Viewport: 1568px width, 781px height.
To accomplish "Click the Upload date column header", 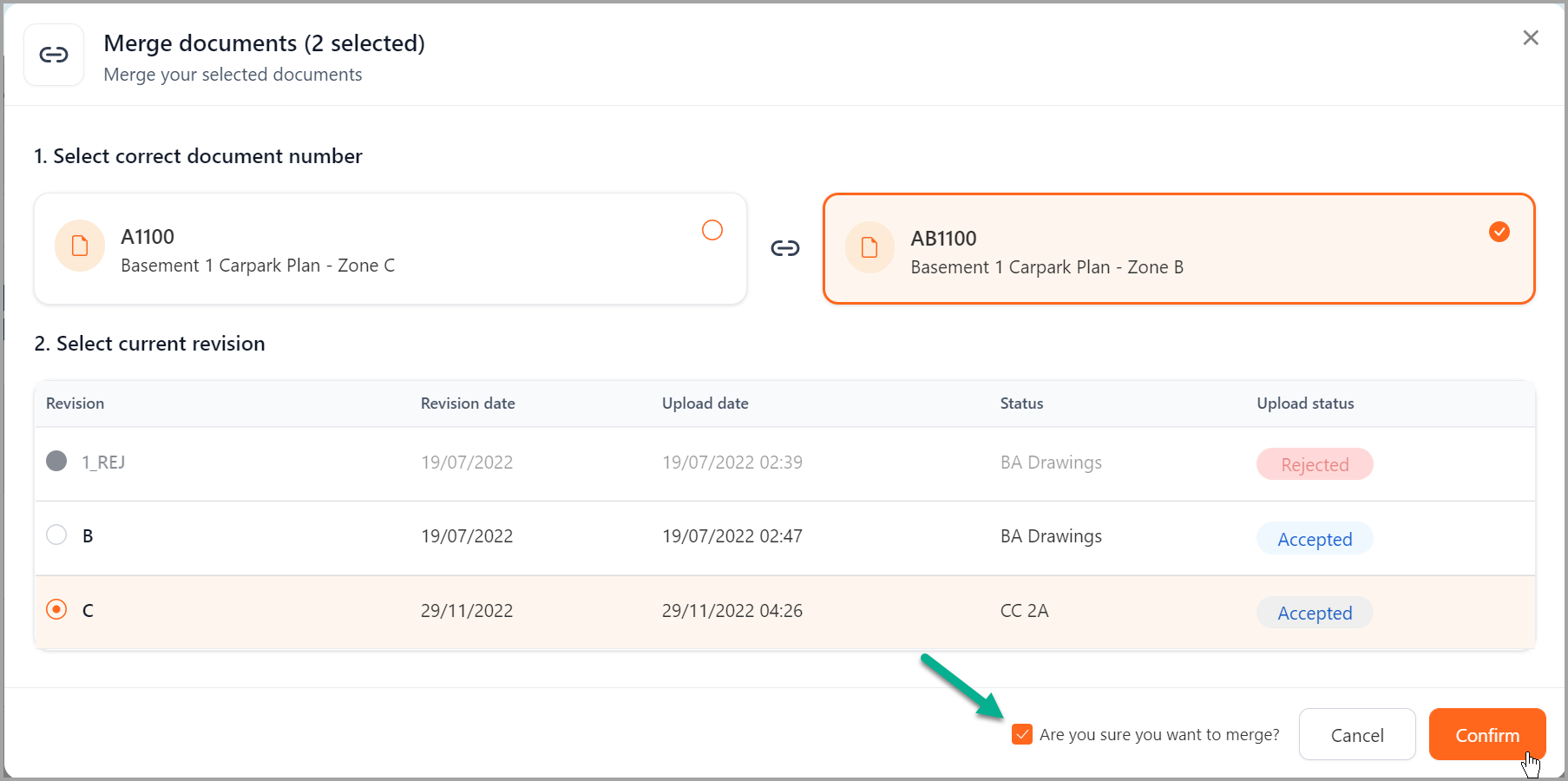I will coord(705,404).
